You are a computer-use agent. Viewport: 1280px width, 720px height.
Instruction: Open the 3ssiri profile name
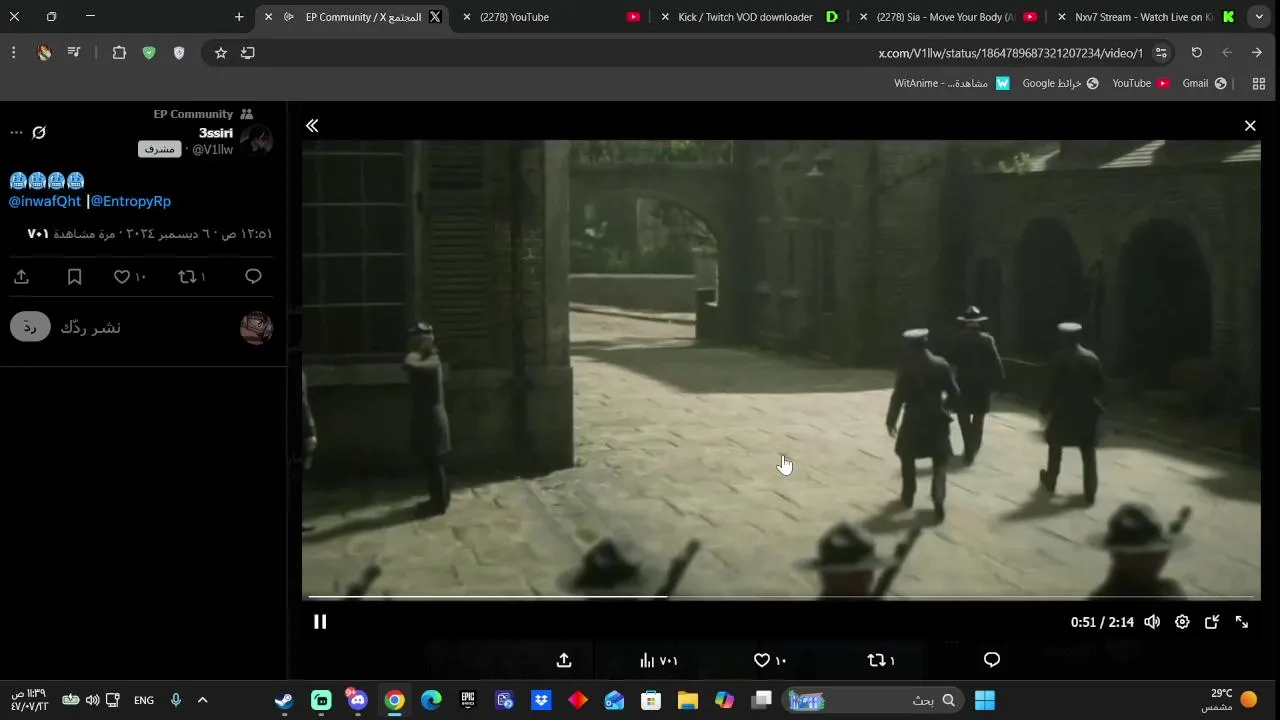[216, 133]
